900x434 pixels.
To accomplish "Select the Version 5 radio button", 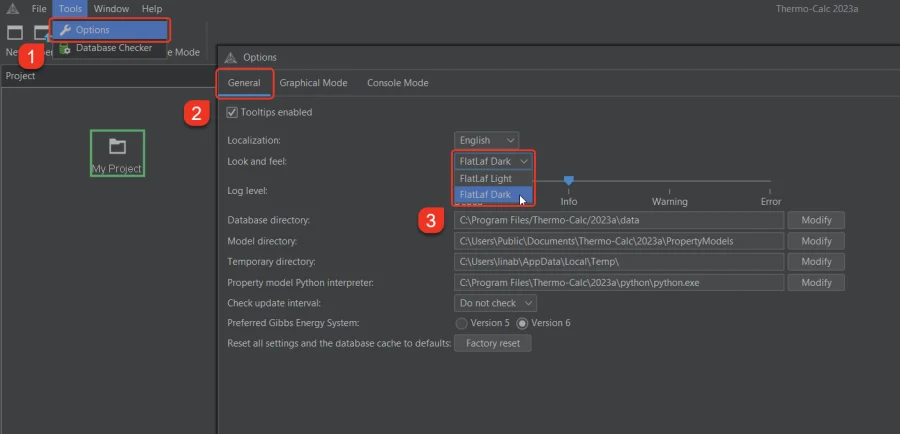I will pos(461,323).
